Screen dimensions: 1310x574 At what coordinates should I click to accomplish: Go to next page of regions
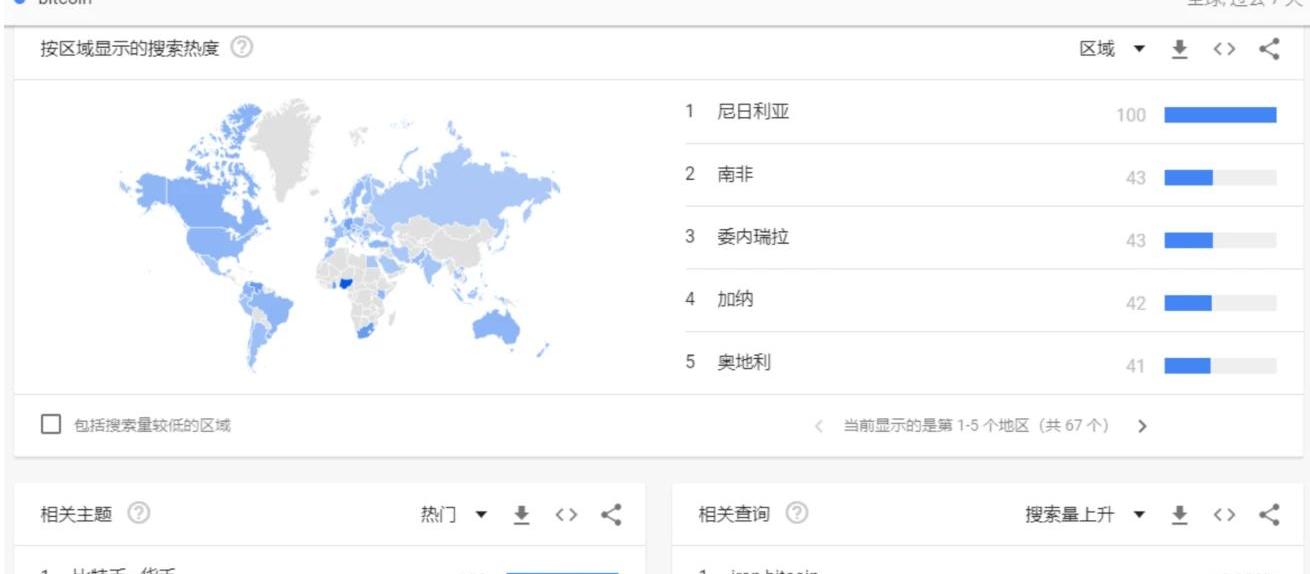pos(1142,426)
